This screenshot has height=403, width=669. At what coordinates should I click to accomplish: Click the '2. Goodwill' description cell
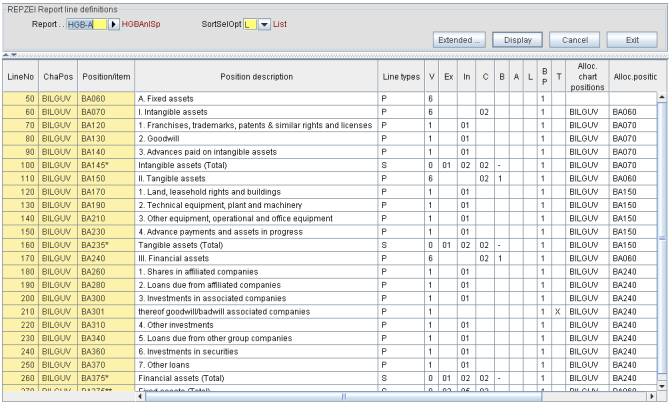pyautogui.click(x=256, y=139)
